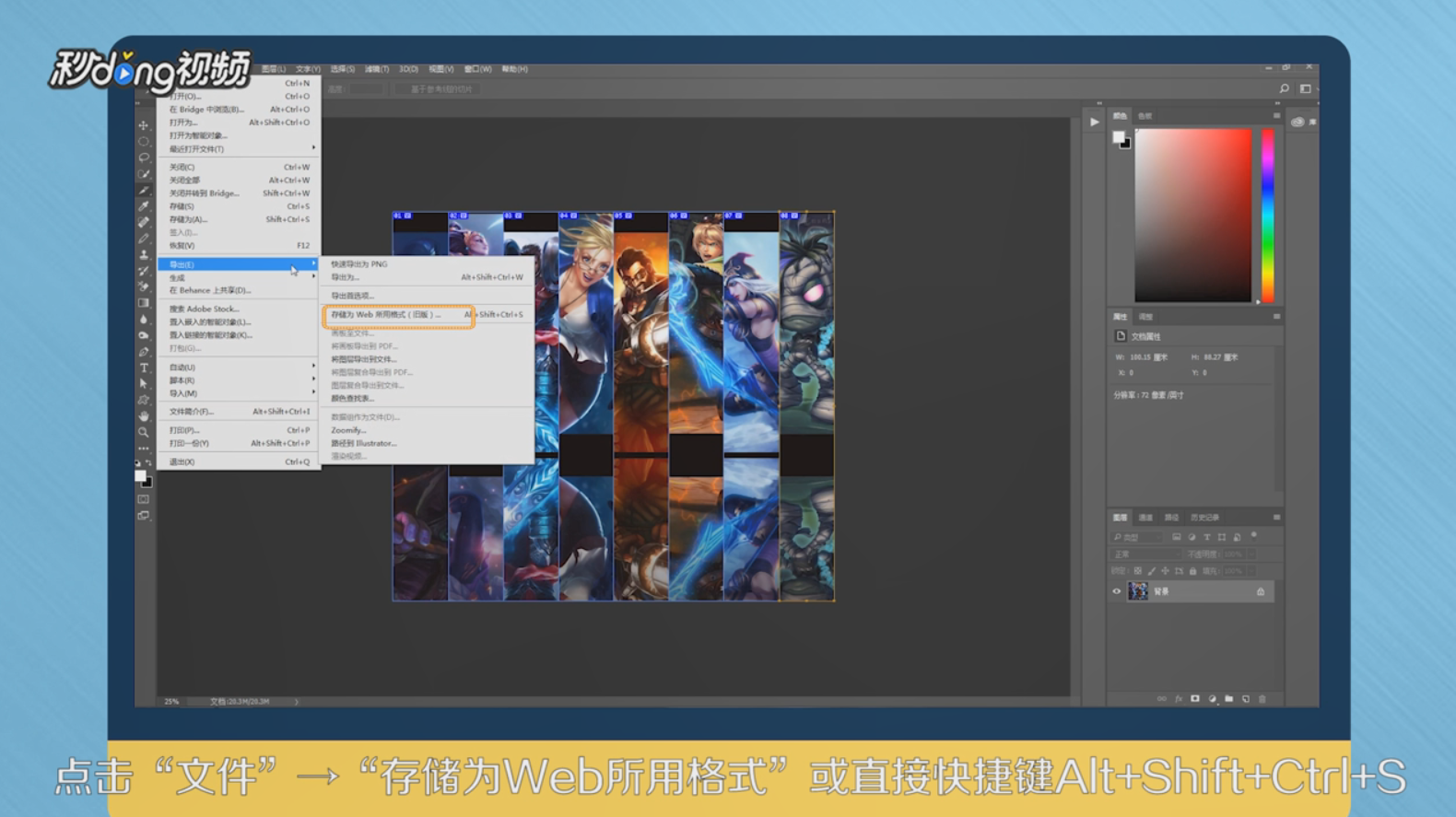Image resolution: width=1456 pixels, height=817 pixels.
Task: Select the Healing Brush tool
Action: (144, 222)
